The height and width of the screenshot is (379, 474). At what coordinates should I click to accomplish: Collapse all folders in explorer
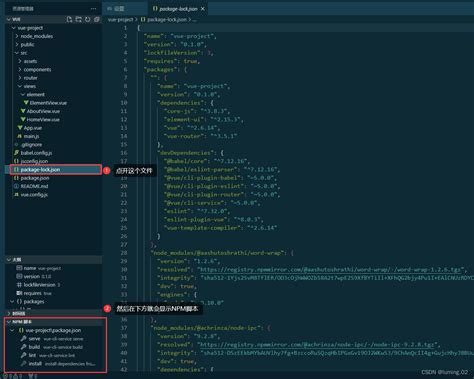pos(97,19)
